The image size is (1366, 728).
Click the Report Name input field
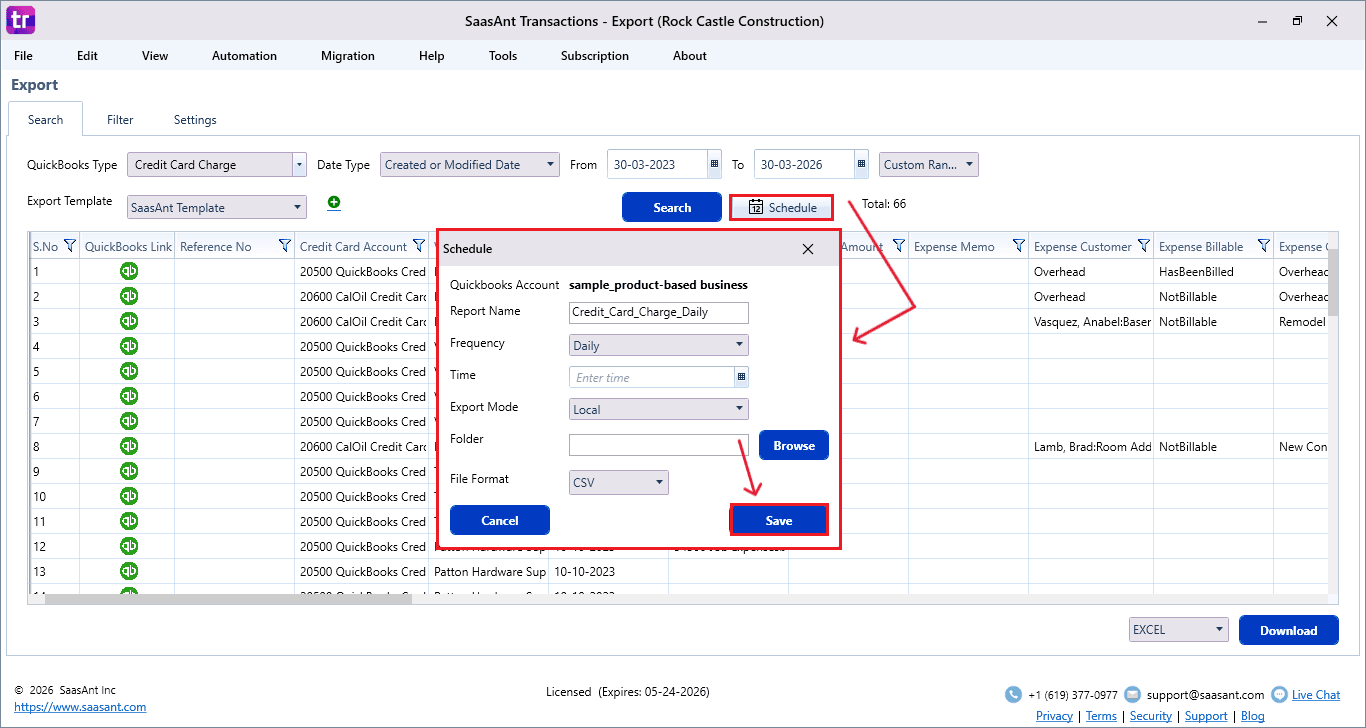(658, 312)
